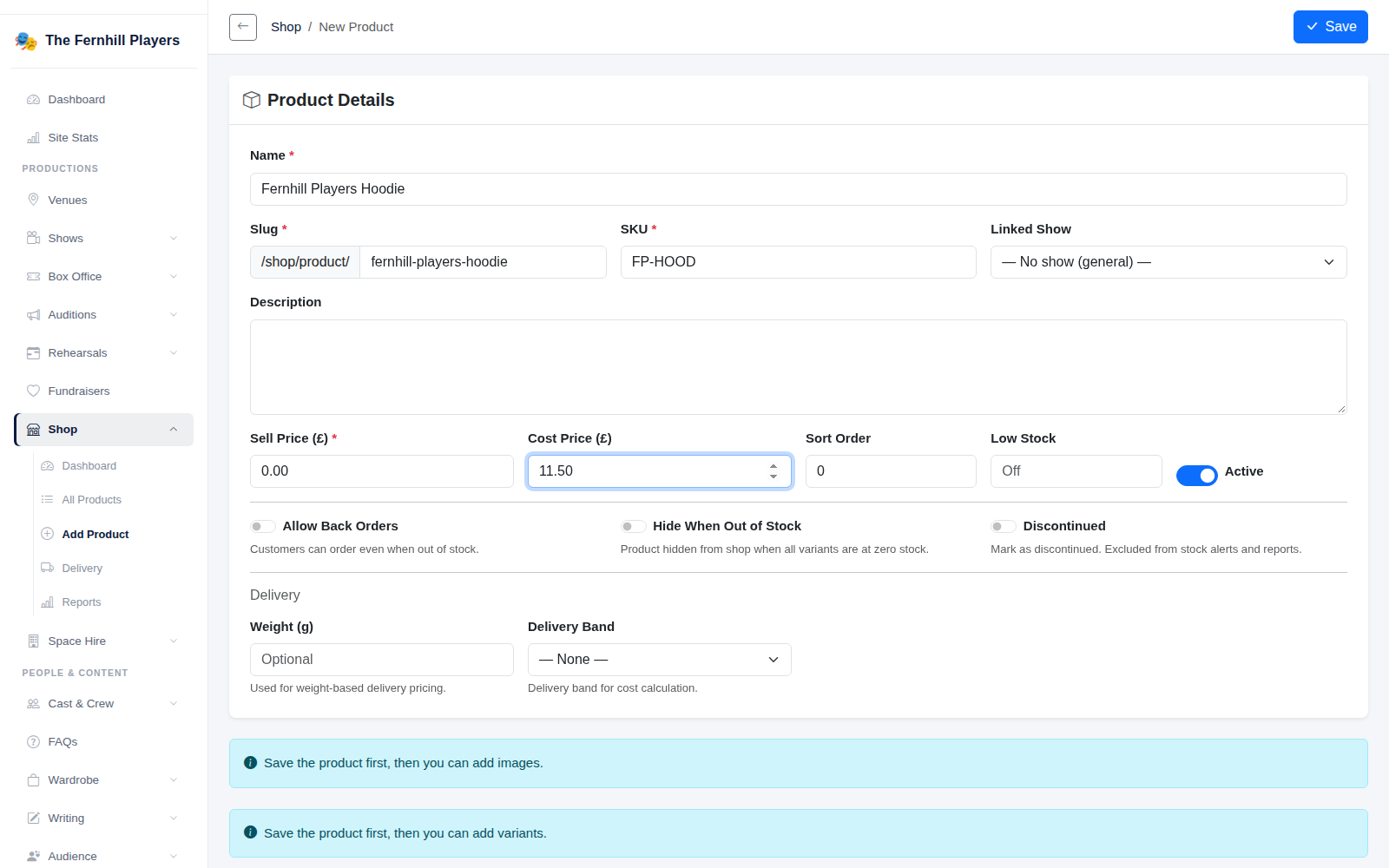Click the Weight (g) optional field

[382, 660]
